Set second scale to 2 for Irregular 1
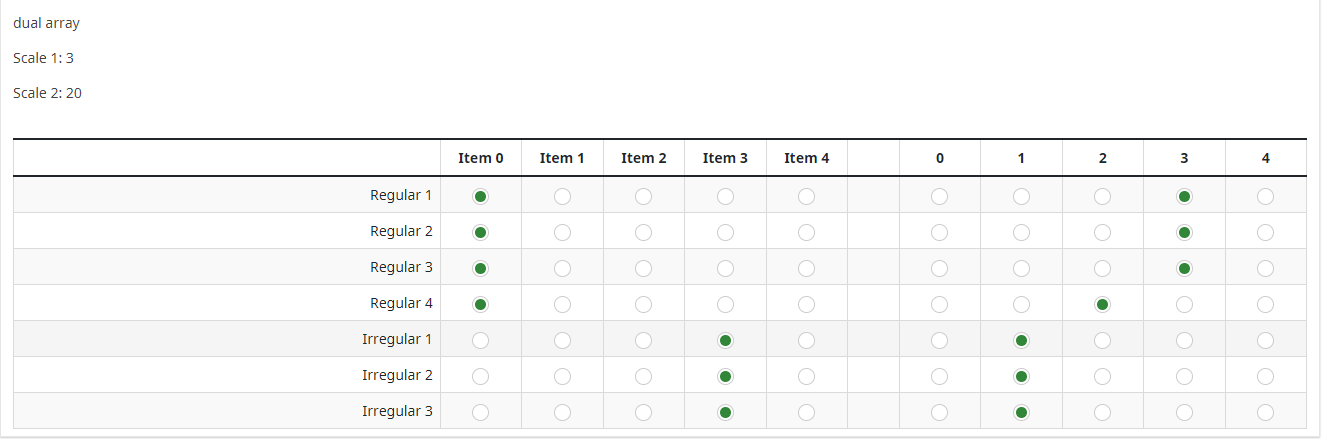1338x439 pixels. tap(1102, 340)
